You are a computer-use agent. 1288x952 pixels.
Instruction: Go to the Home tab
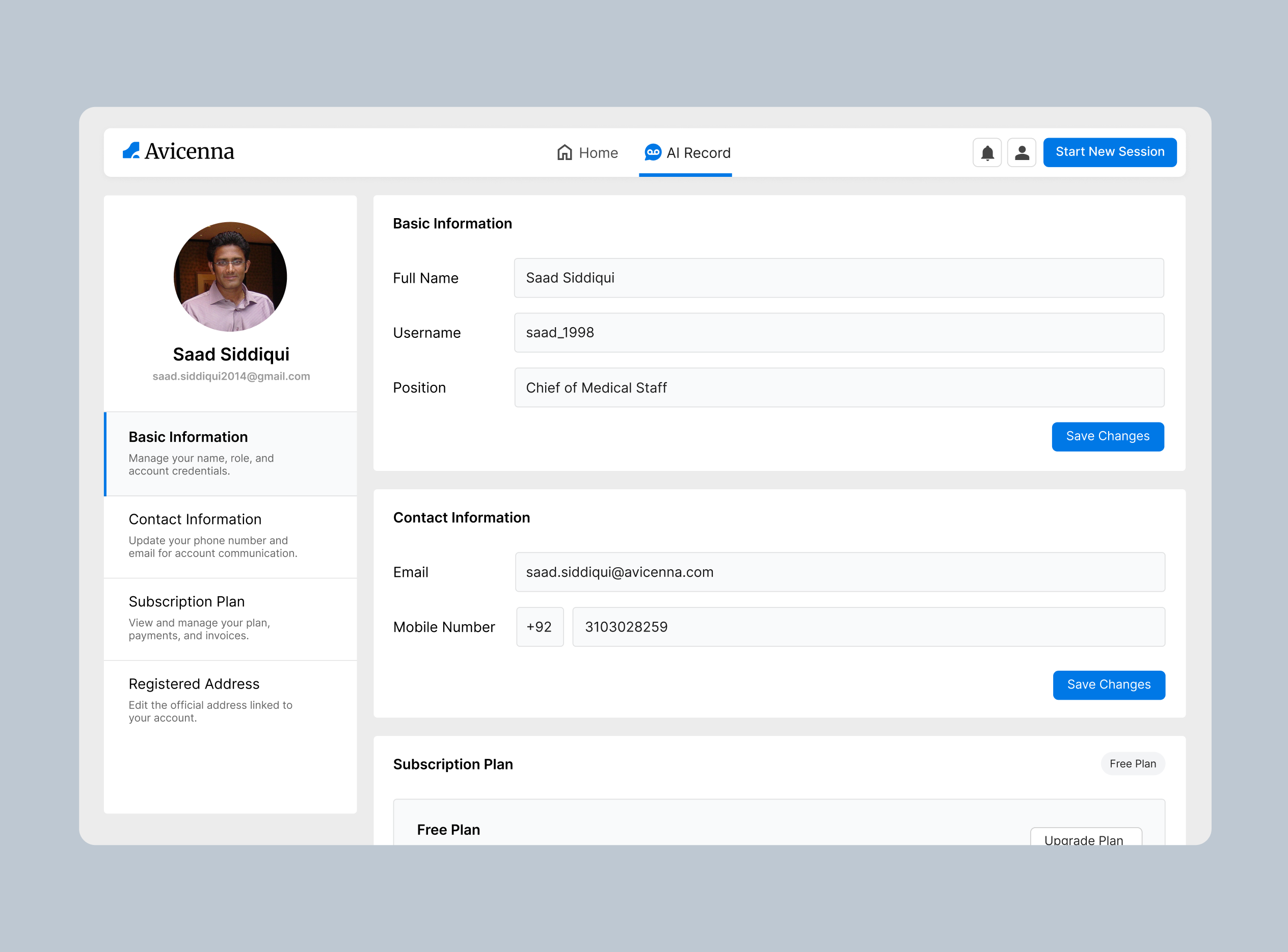tap(587, 153)
